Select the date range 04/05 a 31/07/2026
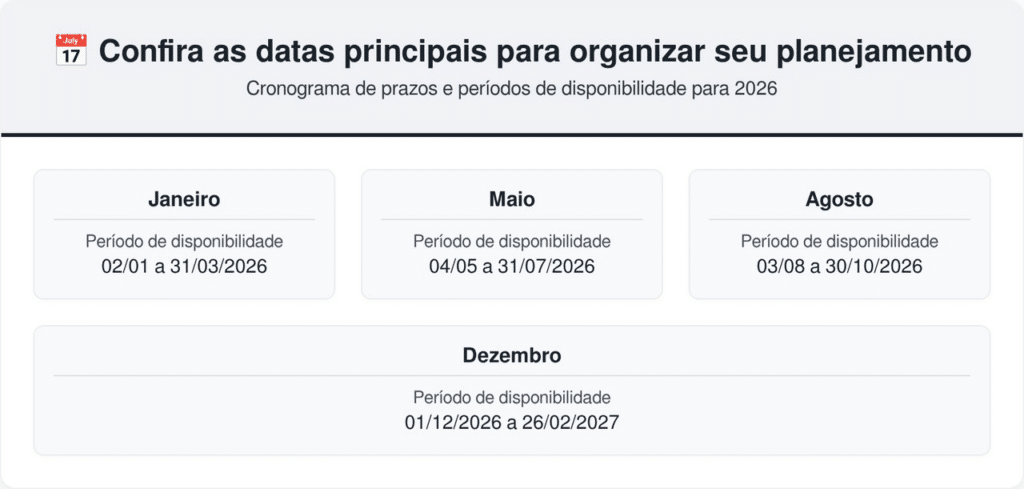The width and height of the screenshot is (1024, 489). coord(512,266)
